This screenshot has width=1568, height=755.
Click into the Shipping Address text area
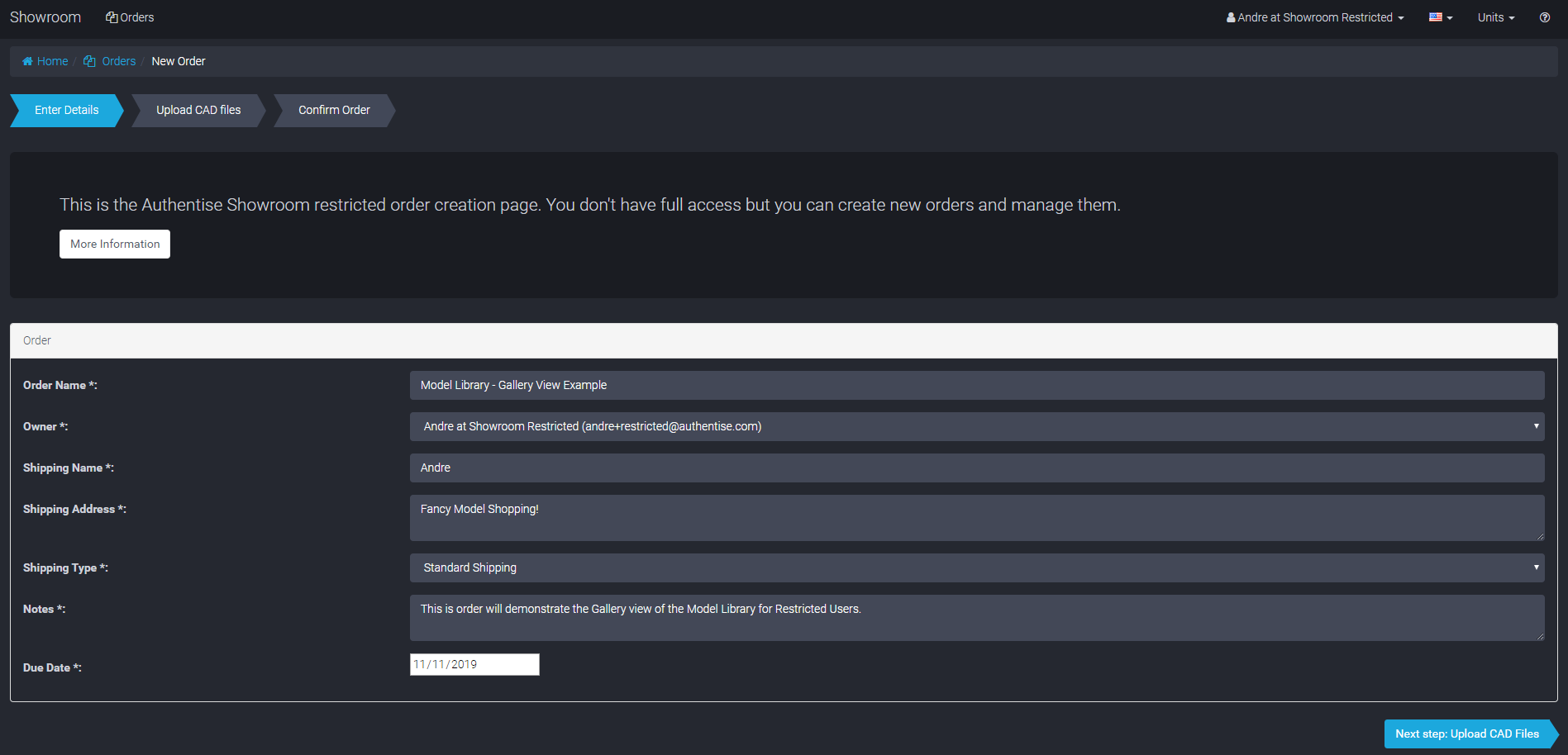[976, 518]
